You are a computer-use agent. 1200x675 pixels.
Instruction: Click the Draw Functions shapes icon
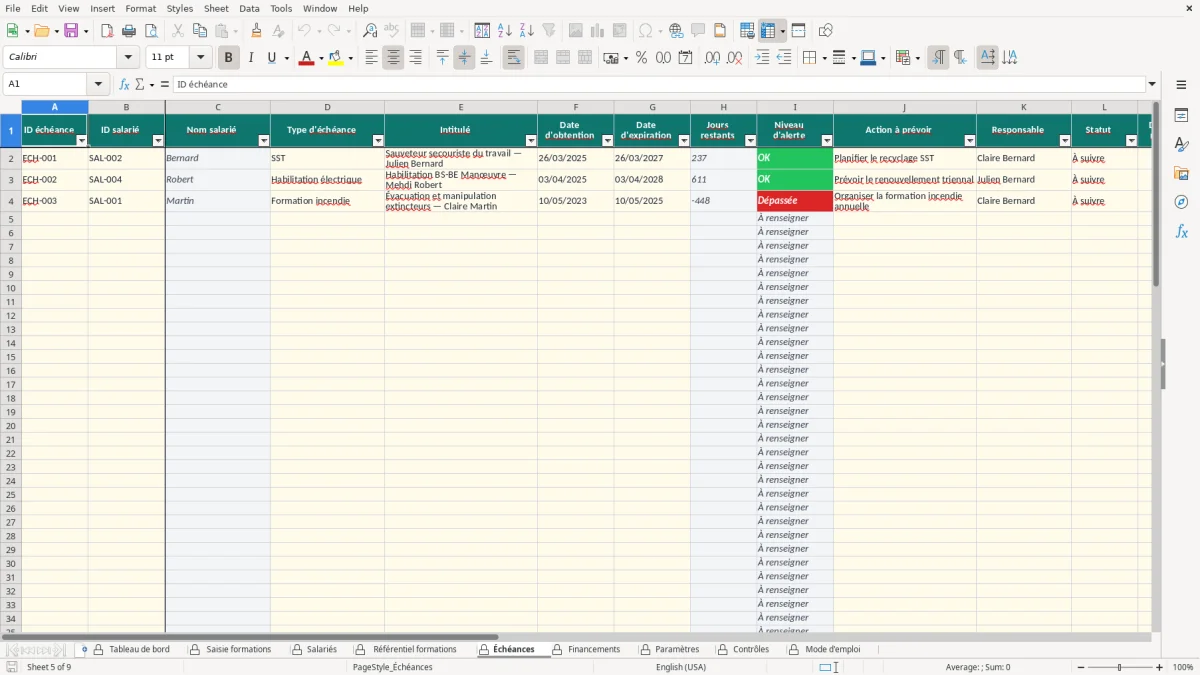pos(825,31)
